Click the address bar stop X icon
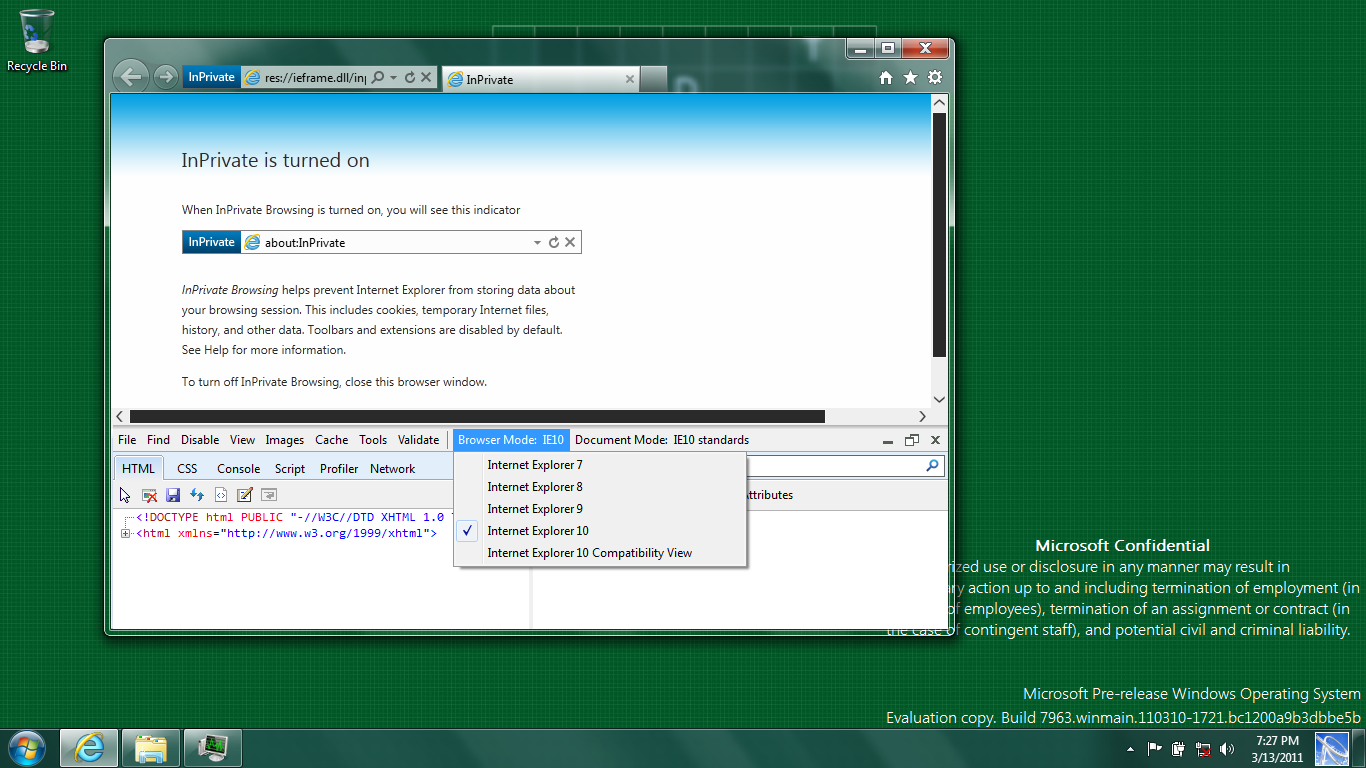Screen dimensions: 1366x768 426,77
